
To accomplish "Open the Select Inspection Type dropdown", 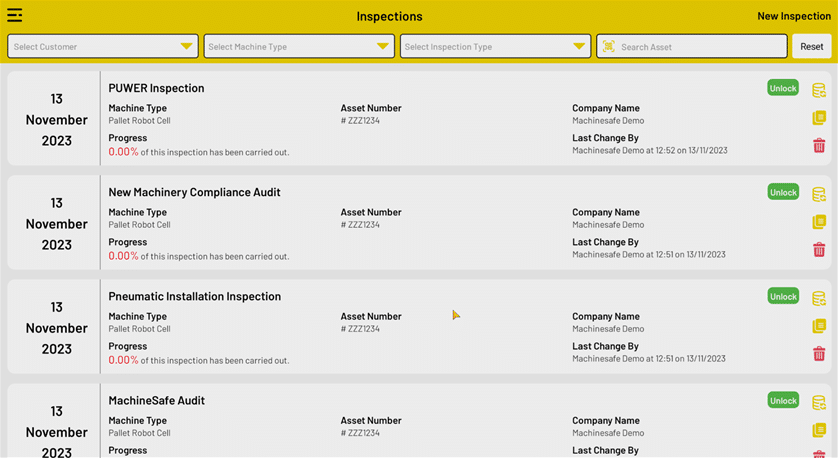I will coord(494,47).
